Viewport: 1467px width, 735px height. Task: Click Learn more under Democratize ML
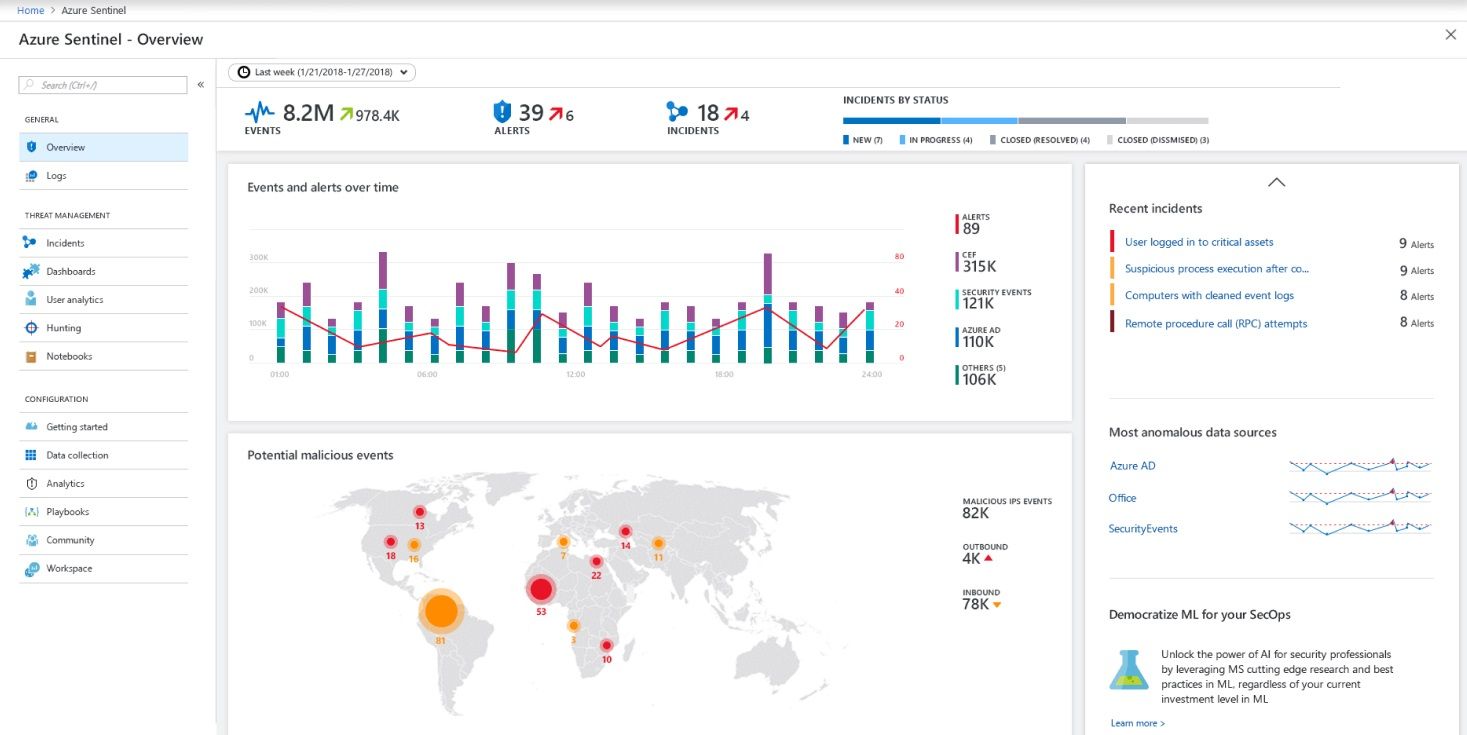pyautogui.click(x=1135, y=722)
